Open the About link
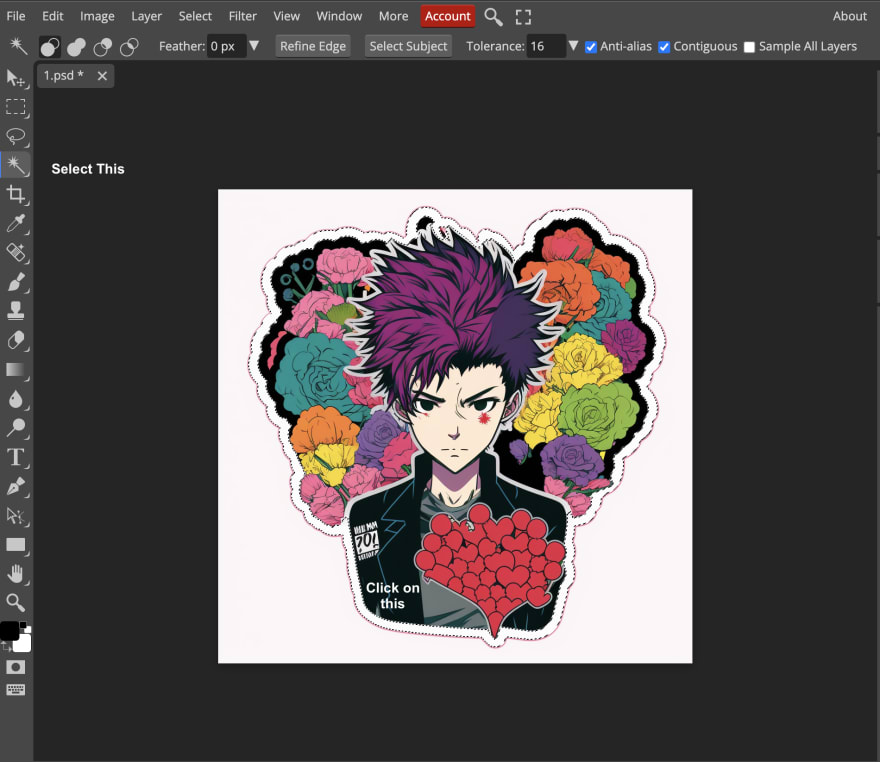The height and width of the screenshot is (762, 880). tap(850, 16)
